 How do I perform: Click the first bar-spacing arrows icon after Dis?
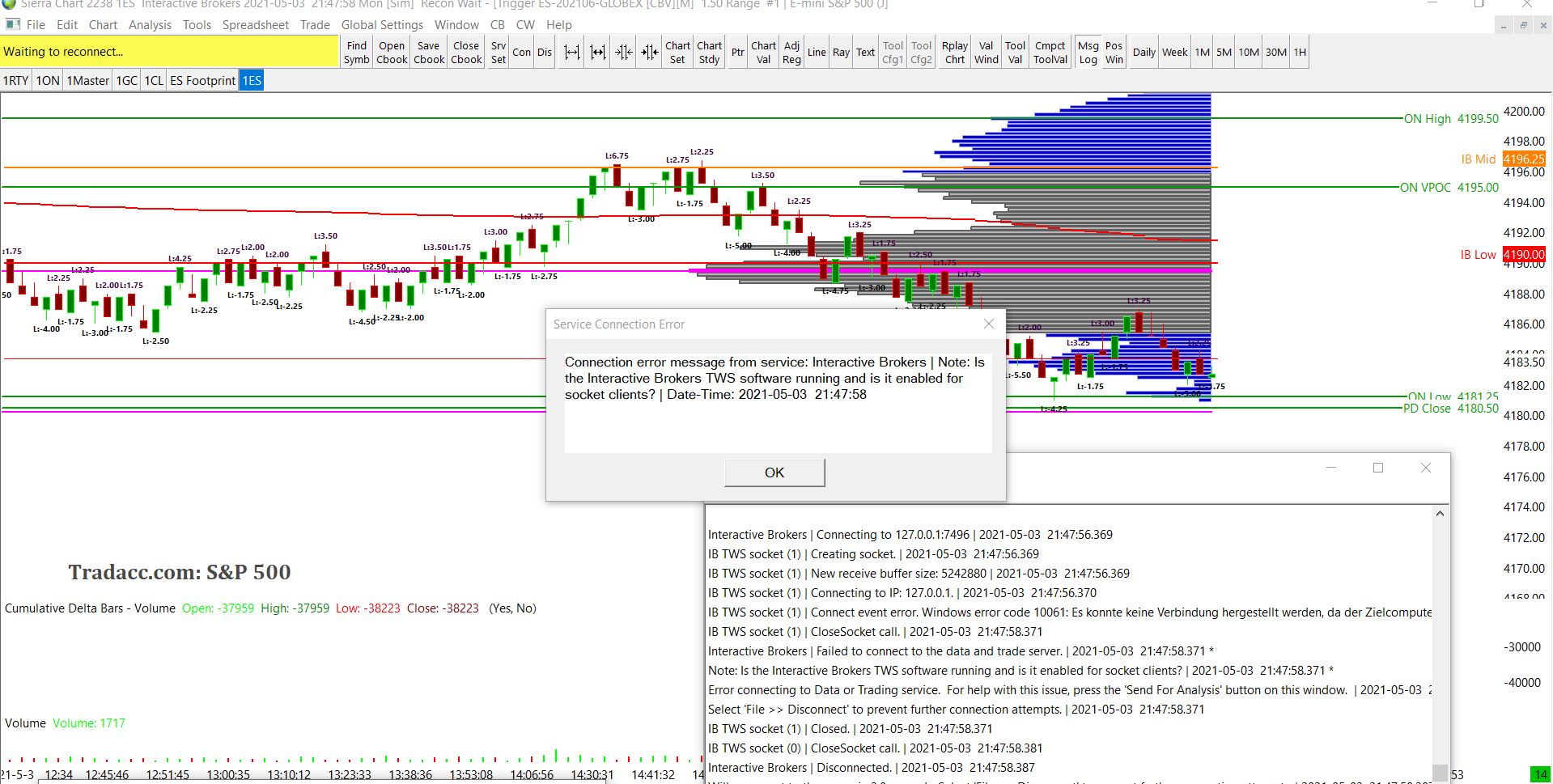pyautogui.click(x=572, y=53)
